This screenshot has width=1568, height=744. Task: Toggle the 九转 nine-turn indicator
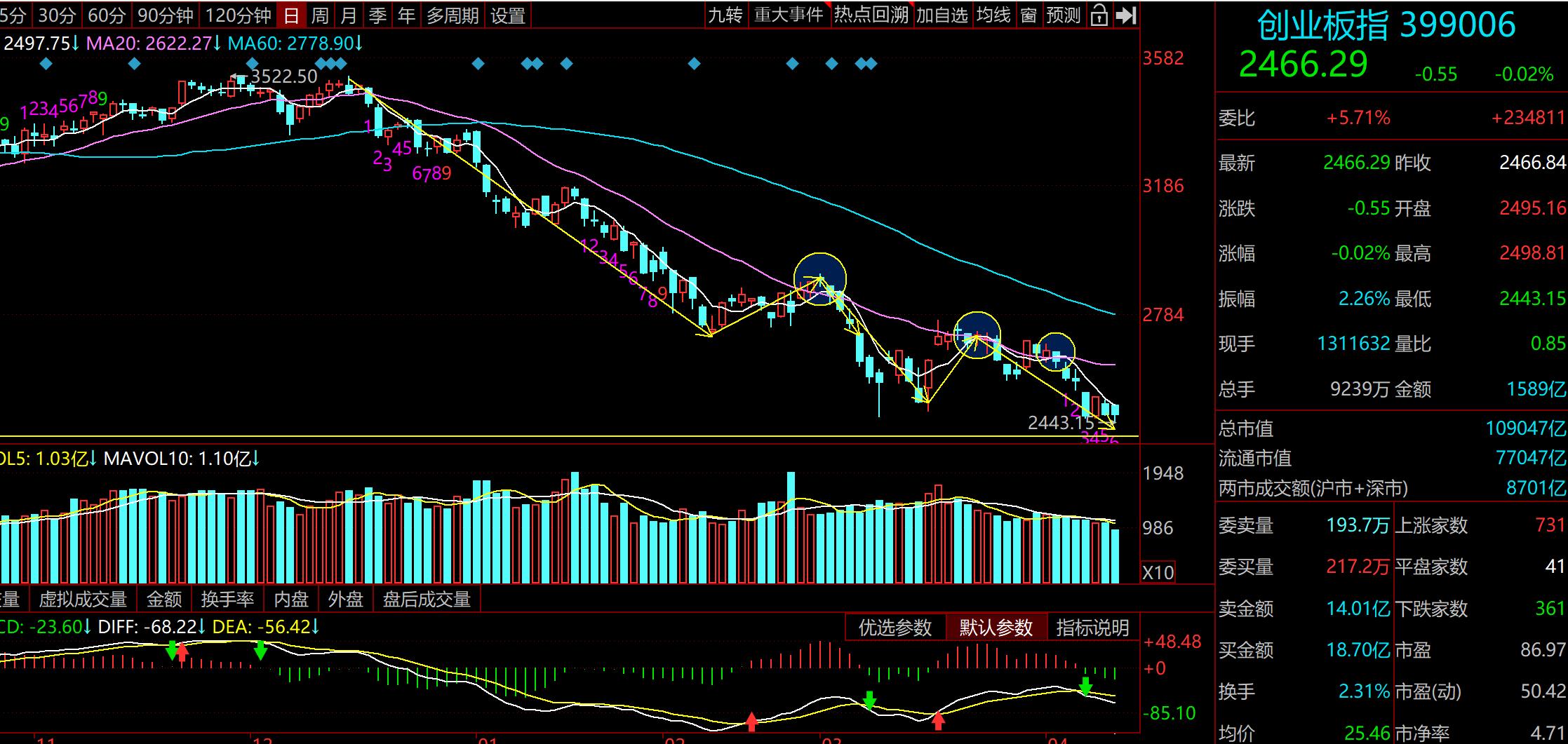[725, 15]
